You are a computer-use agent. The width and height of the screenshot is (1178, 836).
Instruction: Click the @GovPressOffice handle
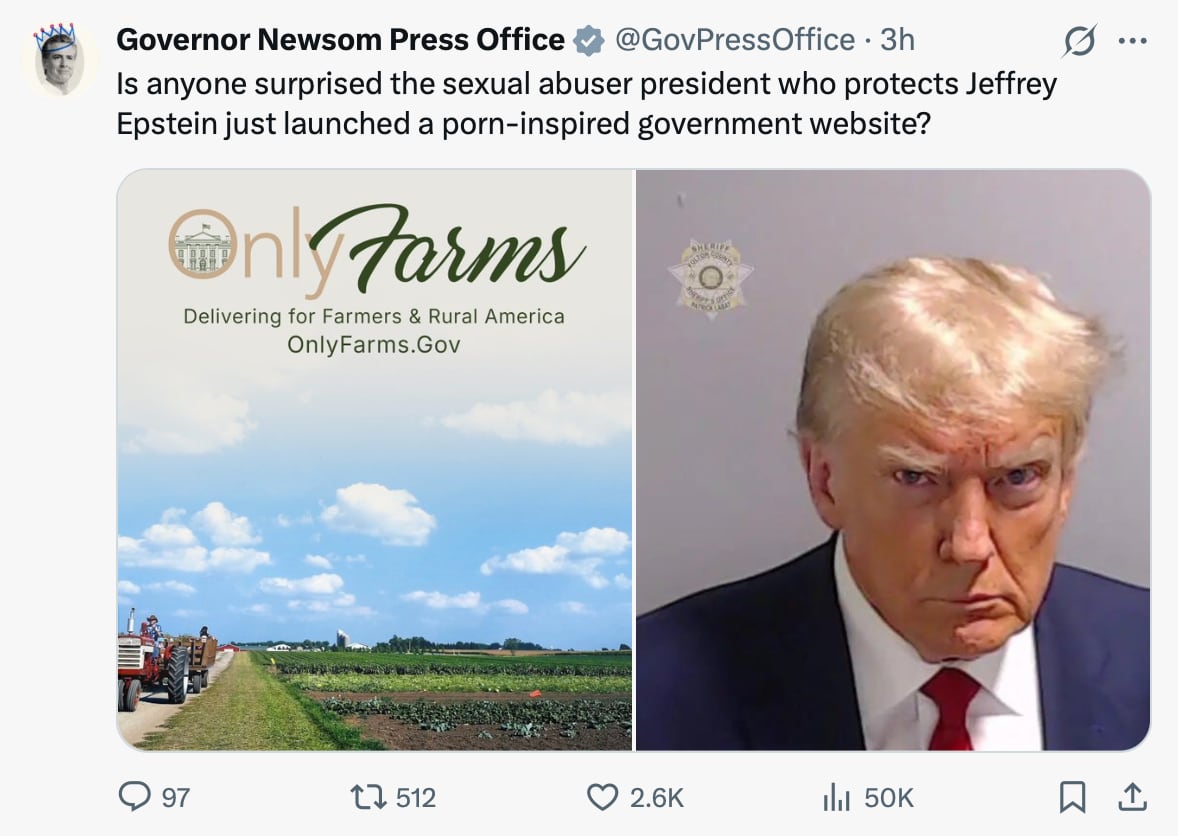tap(733, 40)
